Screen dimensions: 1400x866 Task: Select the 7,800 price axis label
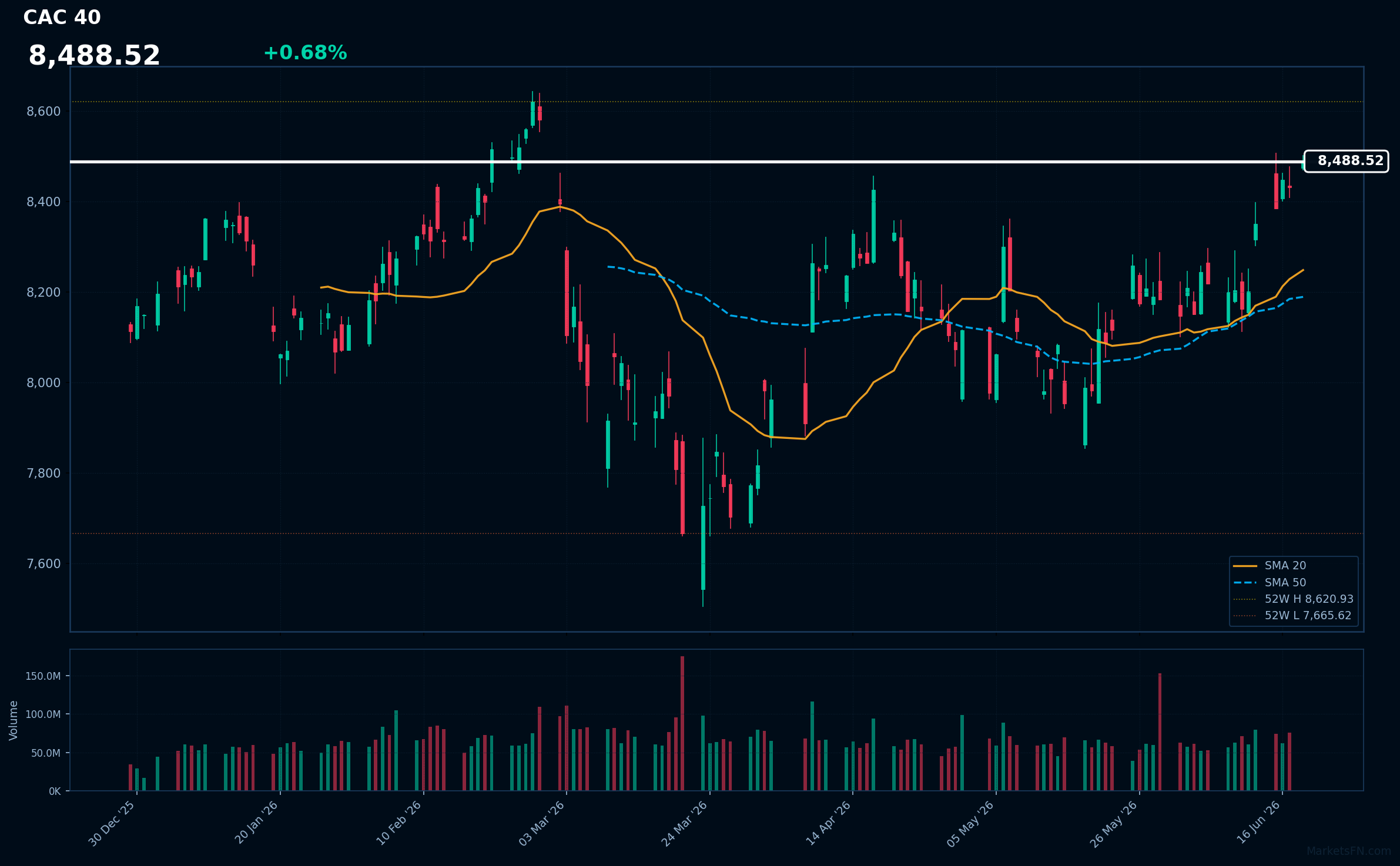[x=43, y=474]
